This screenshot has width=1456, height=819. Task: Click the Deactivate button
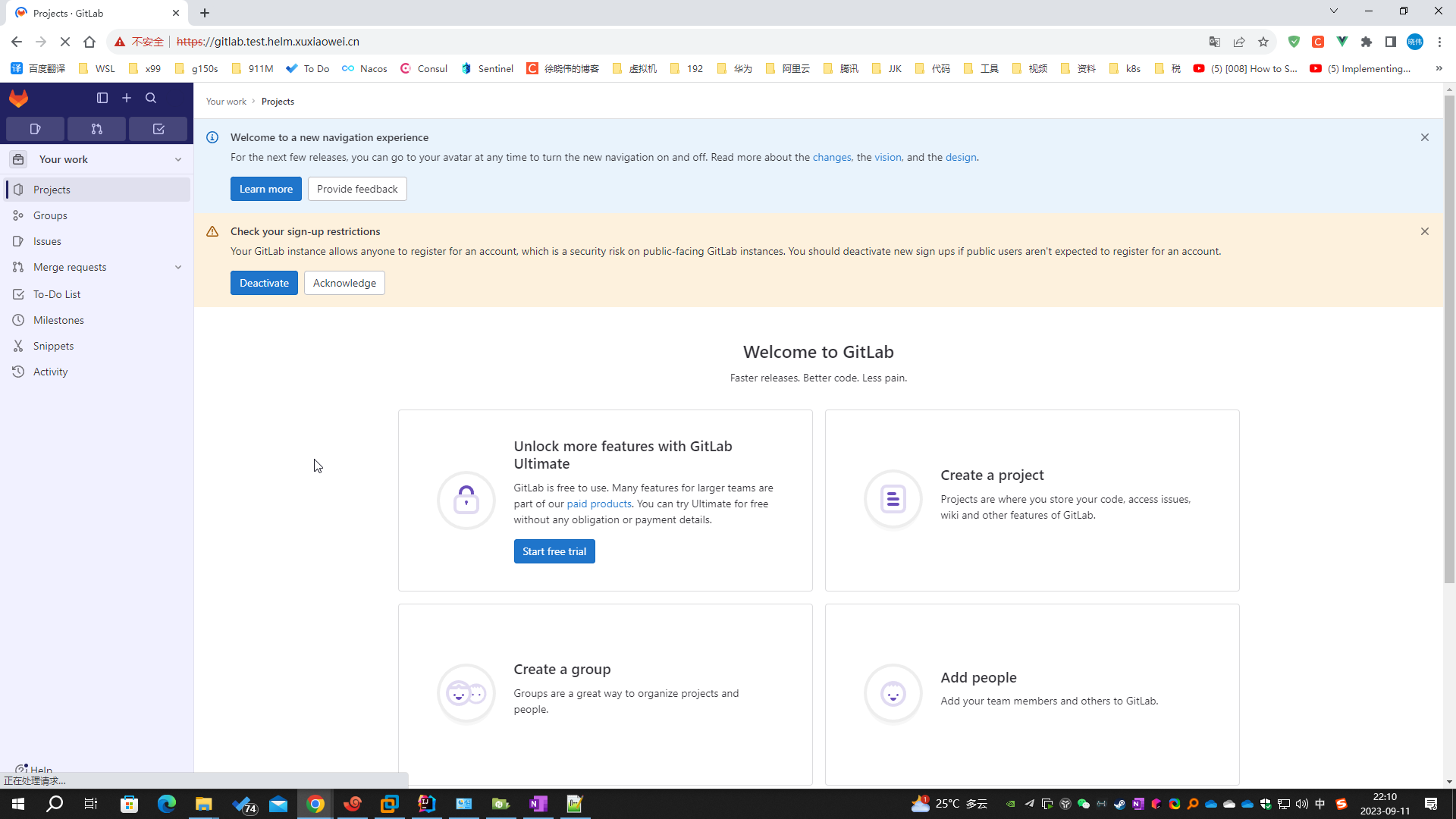point(264,283)
